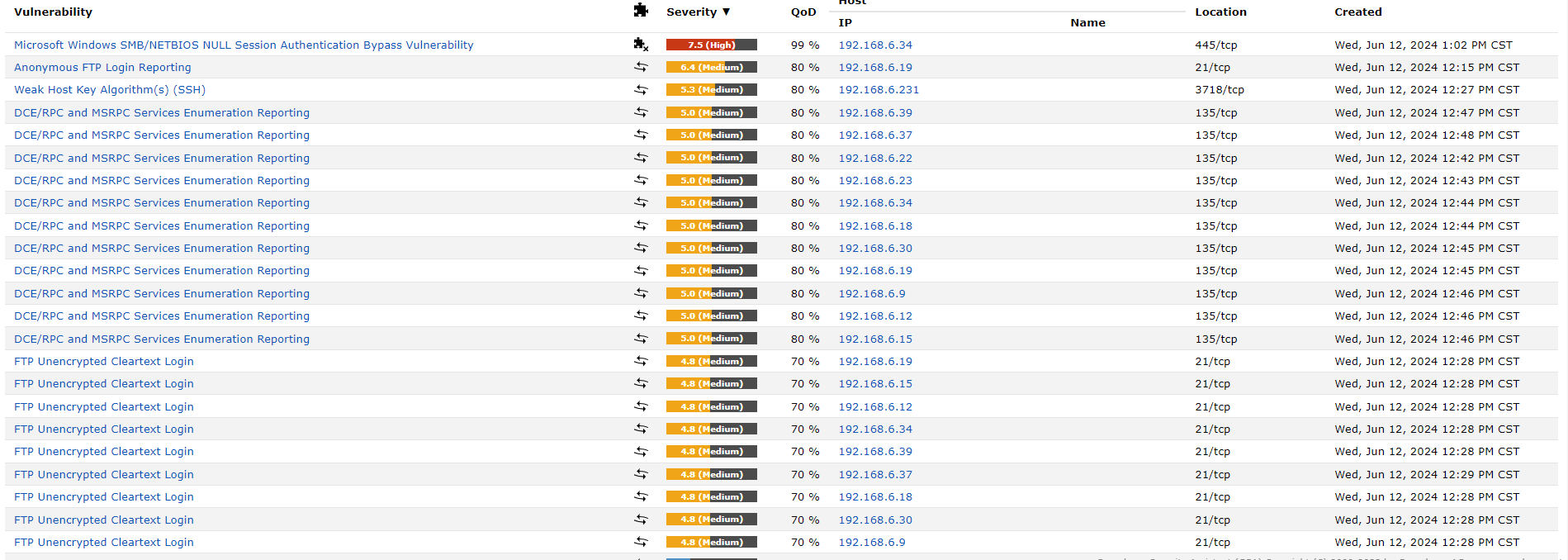This screenshot has width=1568, height=560.
Task: Sort results by Location column header
Action: [1220, 12]
